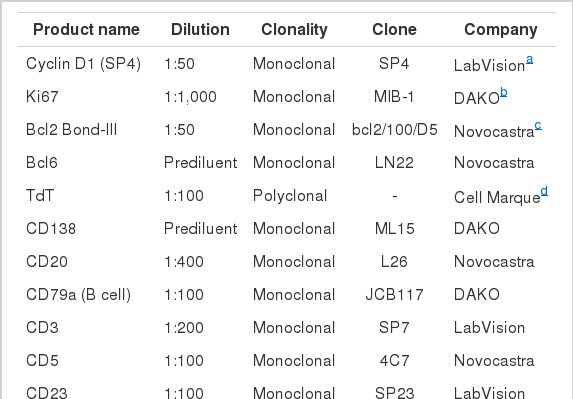573x399 pixels.
Task: Select the Ki67 product name cell
Action: 42,97
